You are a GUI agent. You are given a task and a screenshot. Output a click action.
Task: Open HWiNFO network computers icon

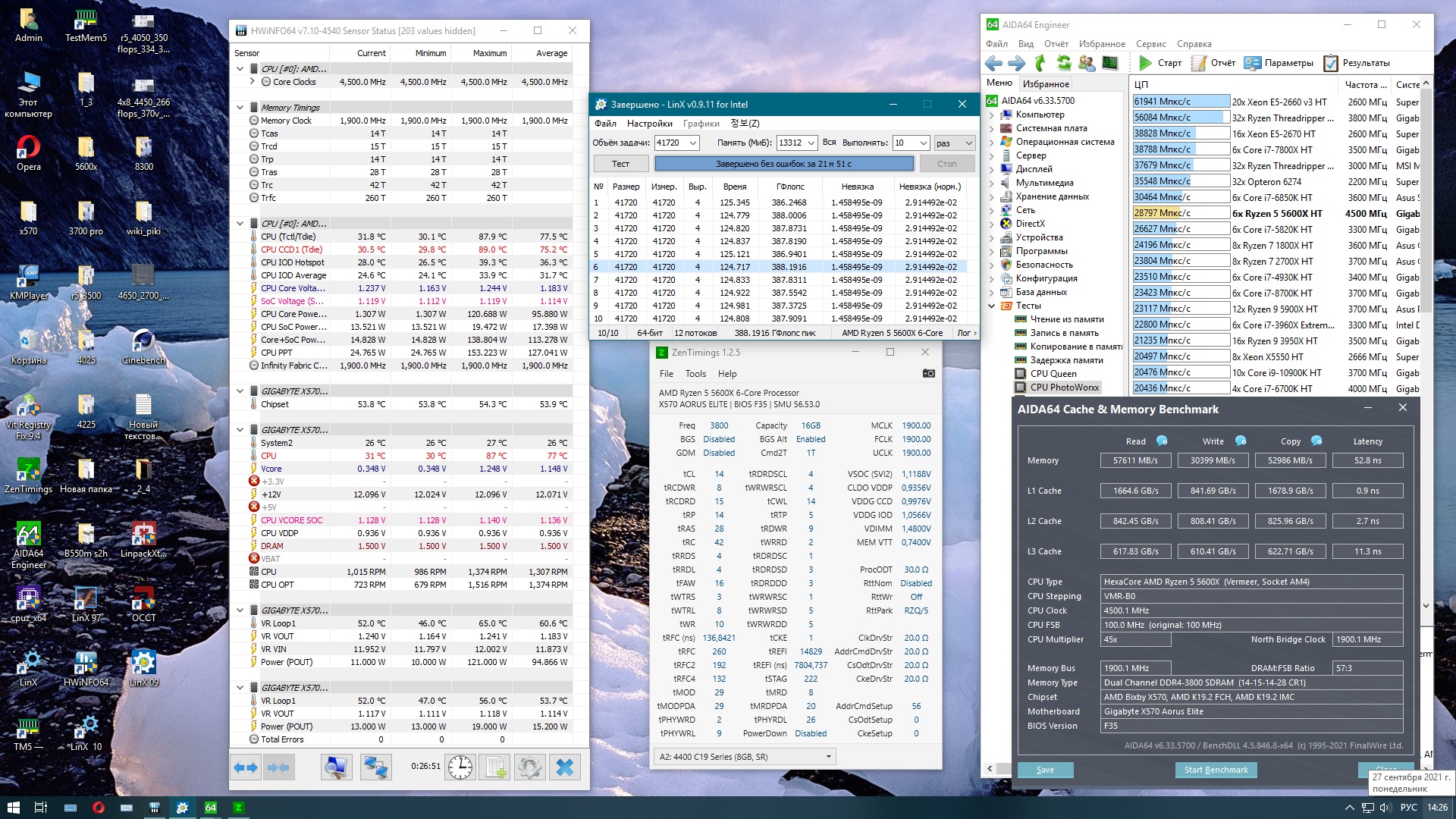(375, 767)
